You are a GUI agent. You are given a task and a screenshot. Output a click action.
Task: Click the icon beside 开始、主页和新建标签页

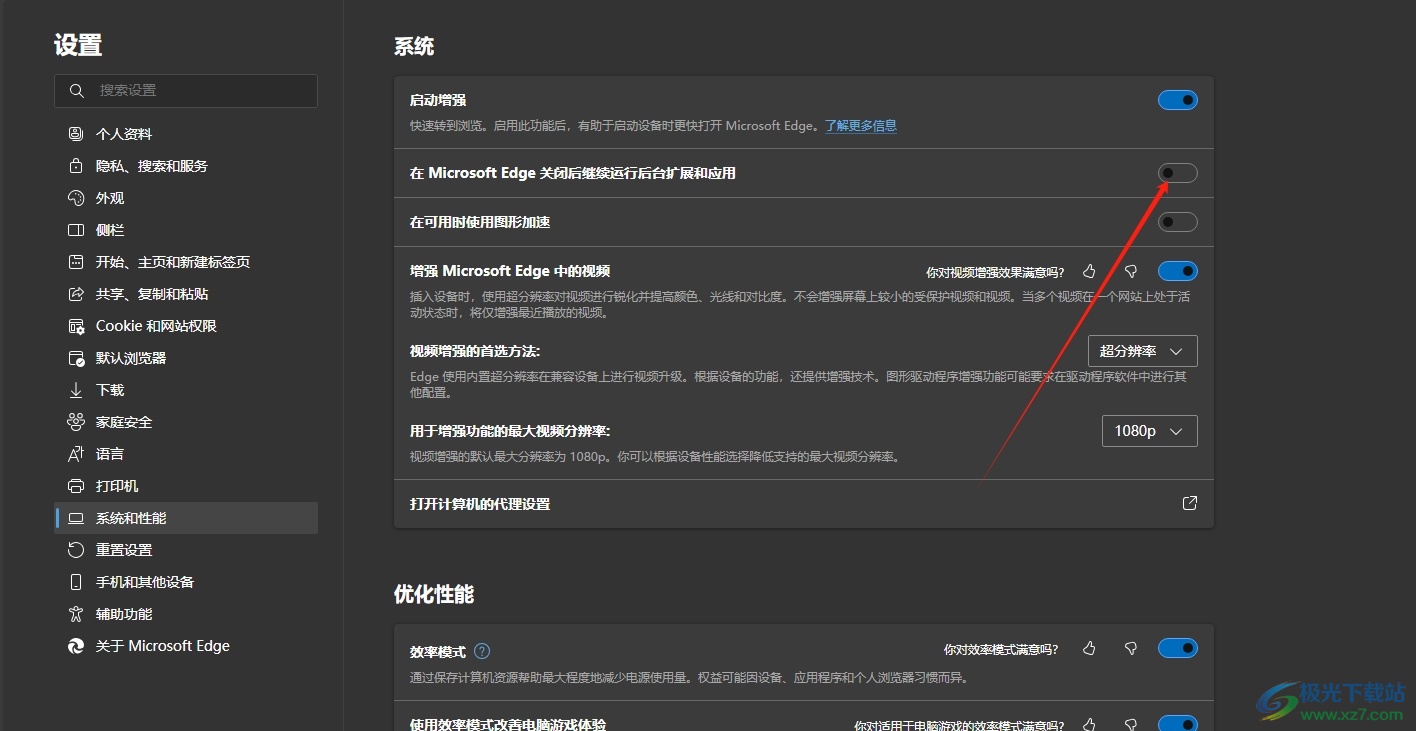[76, 262]
